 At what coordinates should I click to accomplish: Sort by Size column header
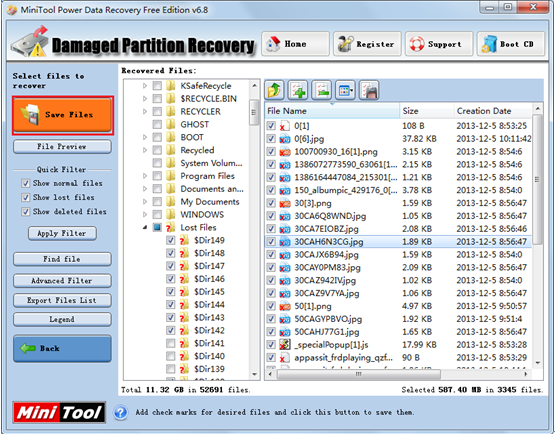click(x=427, y=111)
